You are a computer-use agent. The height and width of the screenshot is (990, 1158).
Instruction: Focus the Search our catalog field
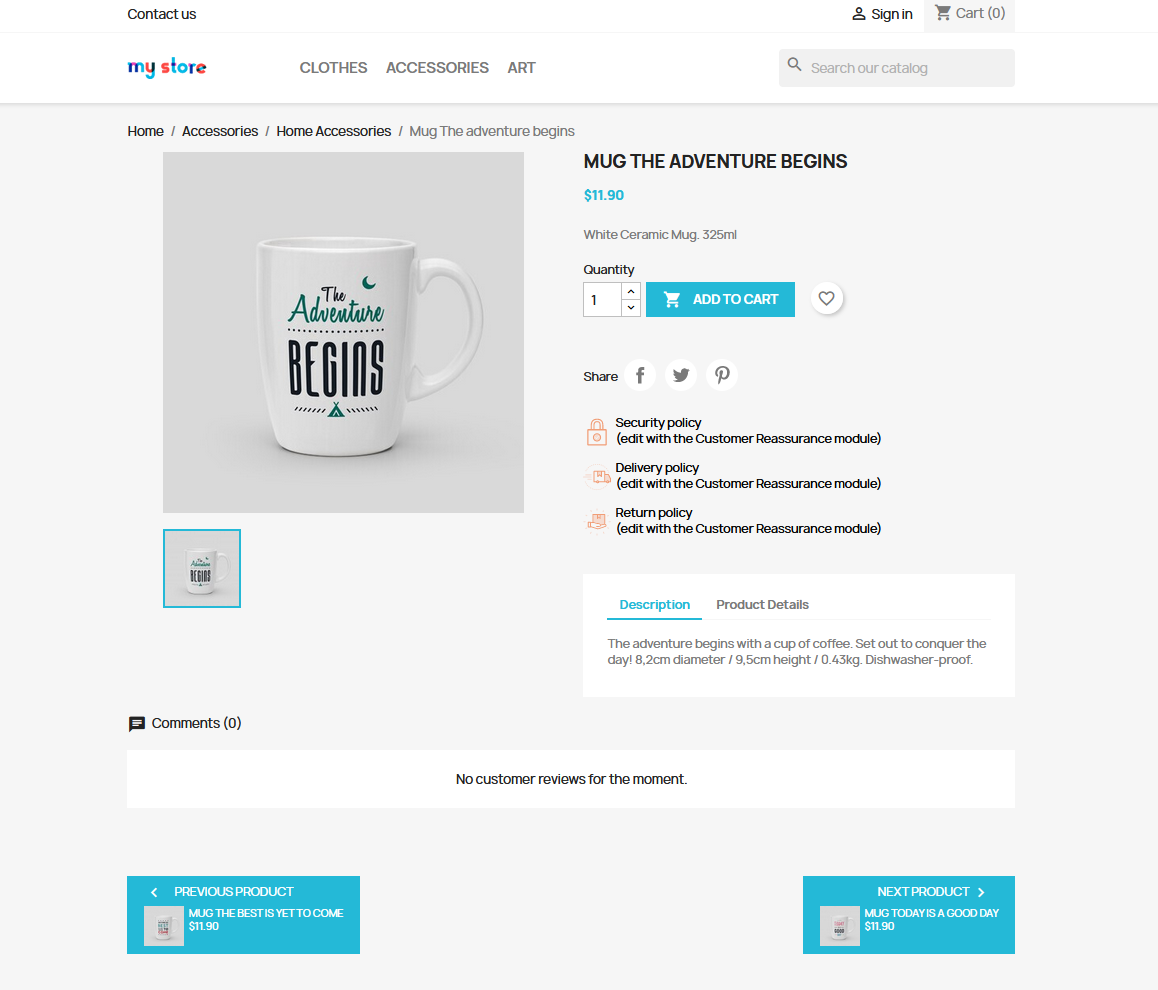(x=897, y=68)
